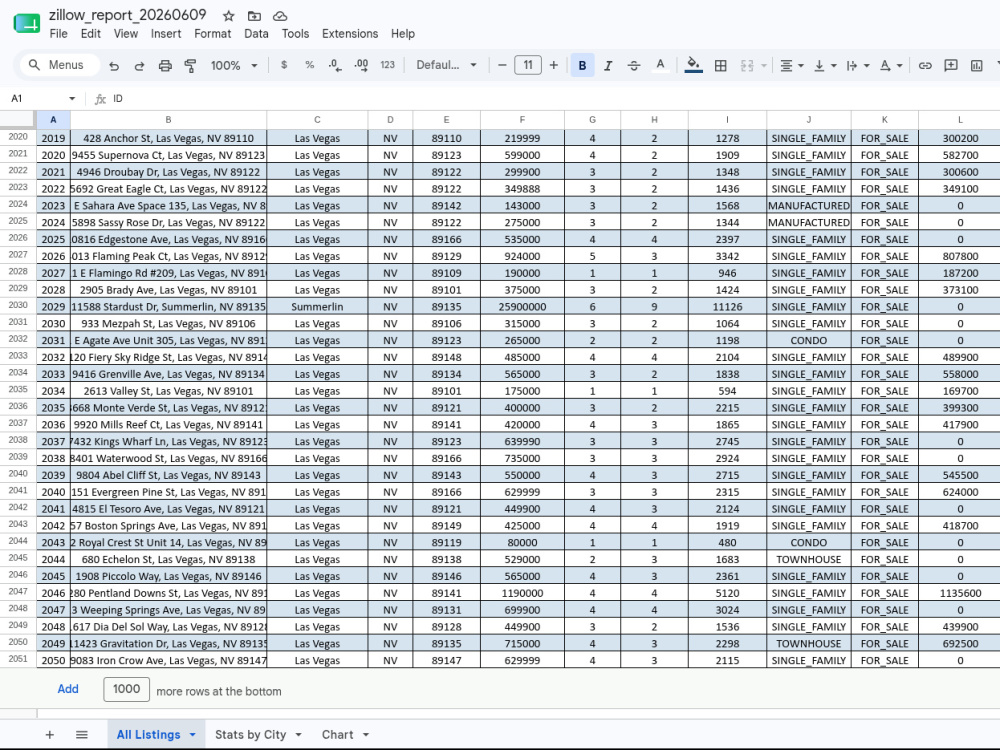Open more number formats (123)
1000x750 pixels.
[x=387, y=65]
